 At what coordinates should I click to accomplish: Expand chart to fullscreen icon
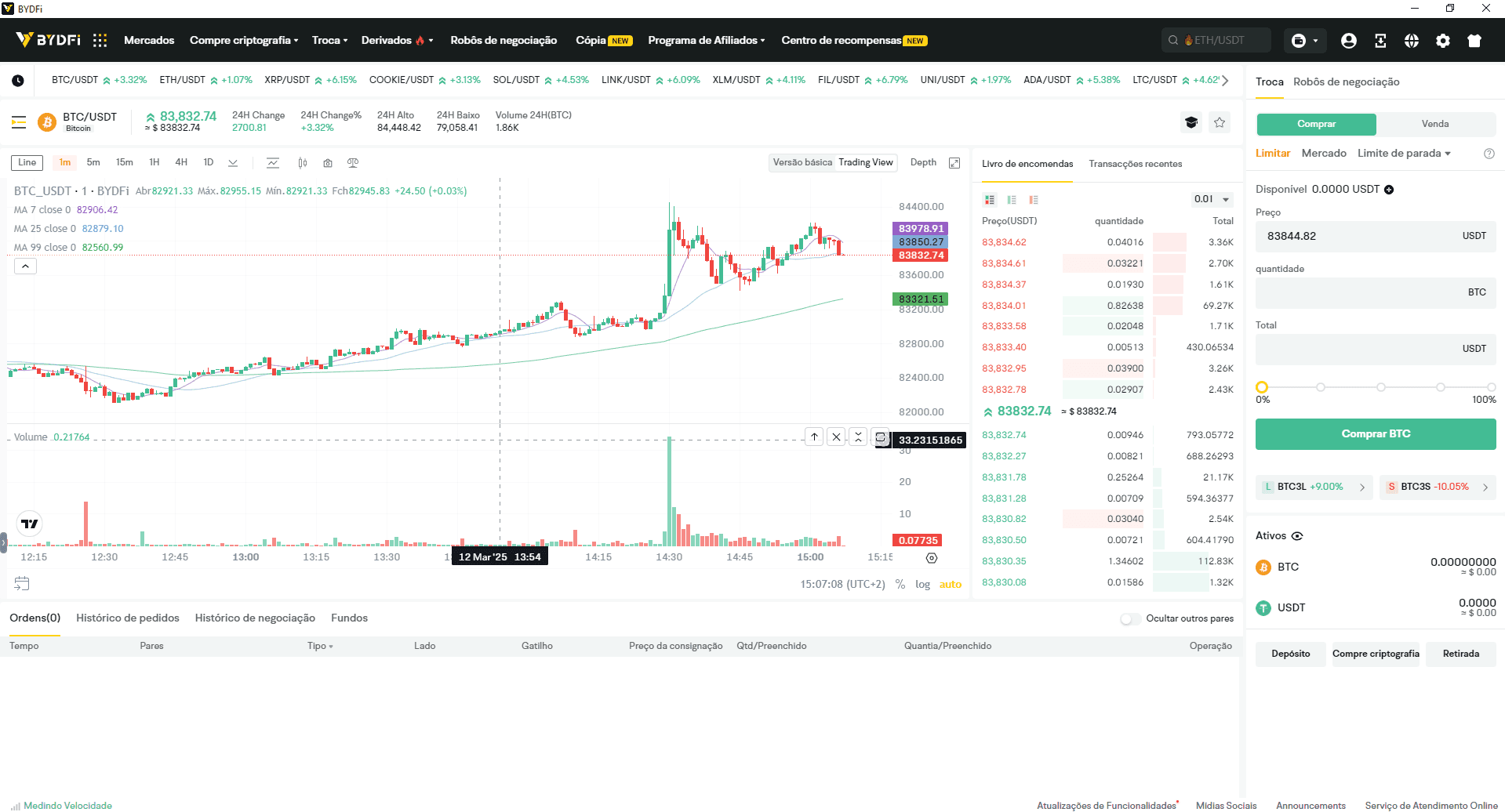click(x=954, y=163)
